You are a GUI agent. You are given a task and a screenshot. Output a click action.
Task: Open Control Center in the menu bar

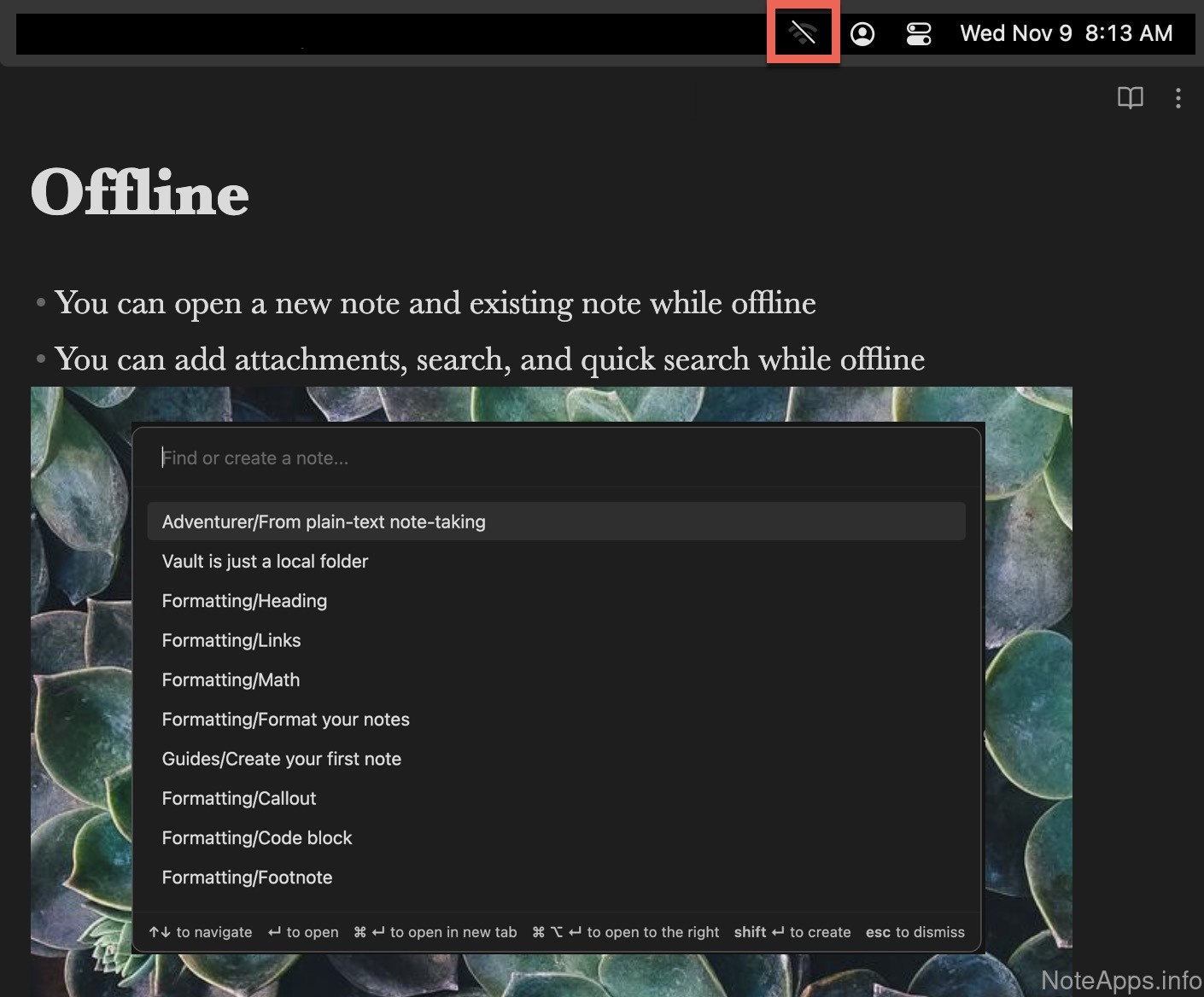point(919,34)
